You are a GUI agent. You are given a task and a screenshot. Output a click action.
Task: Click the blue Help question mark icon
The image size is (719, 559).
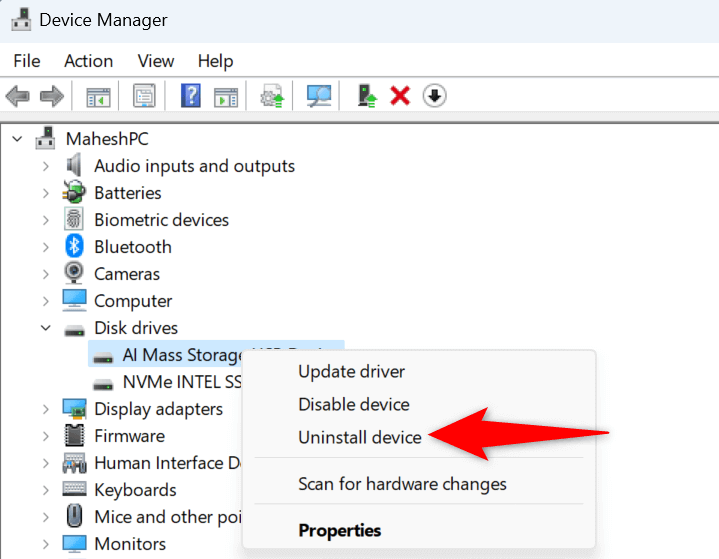191,96
